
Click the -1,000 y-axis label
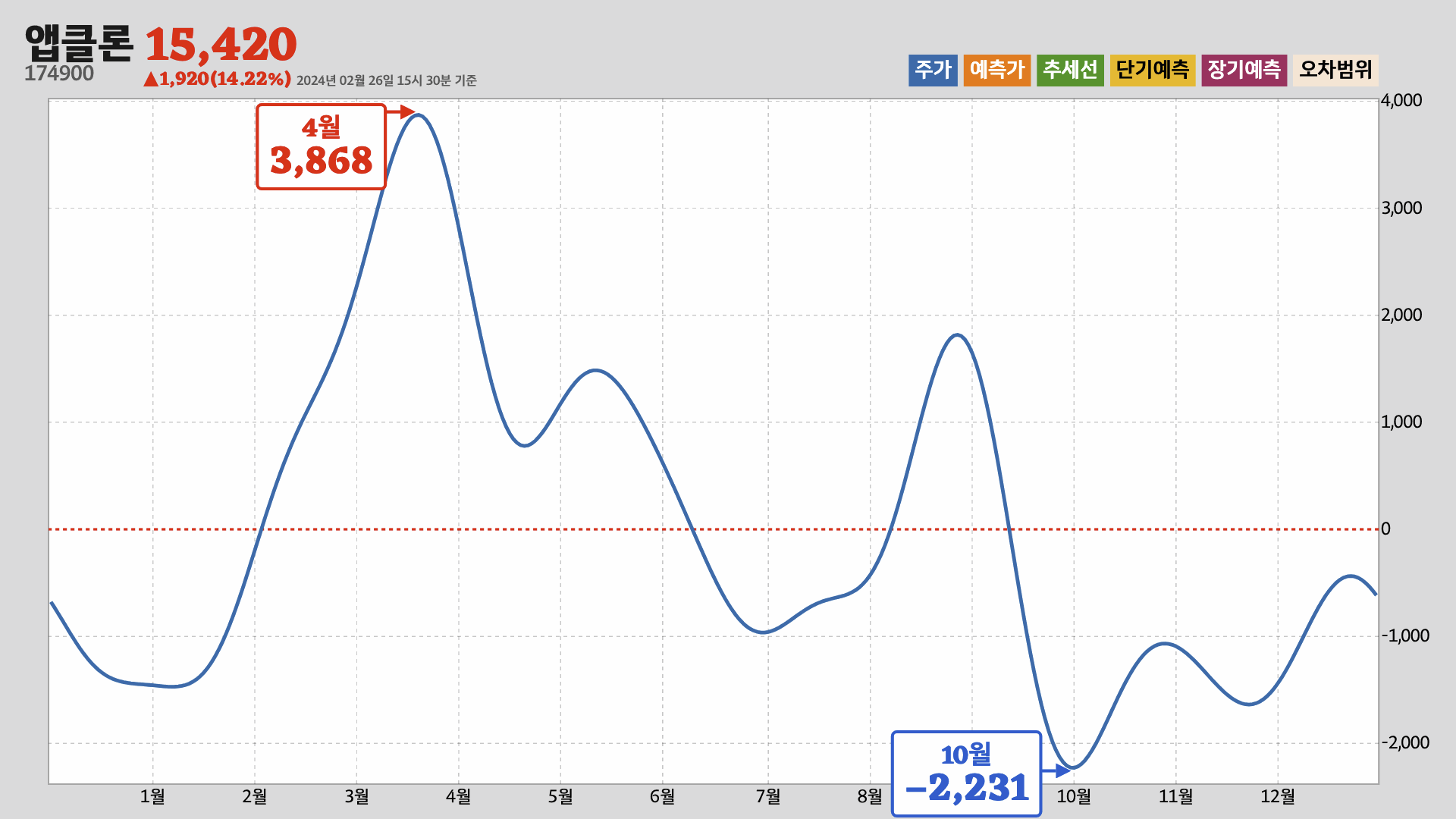(x=1404, y=635)
